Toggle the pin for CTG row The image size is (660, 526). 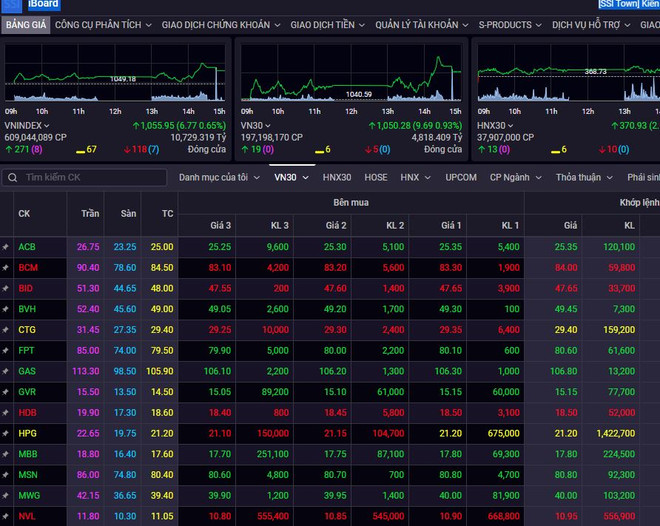(6, 329)
